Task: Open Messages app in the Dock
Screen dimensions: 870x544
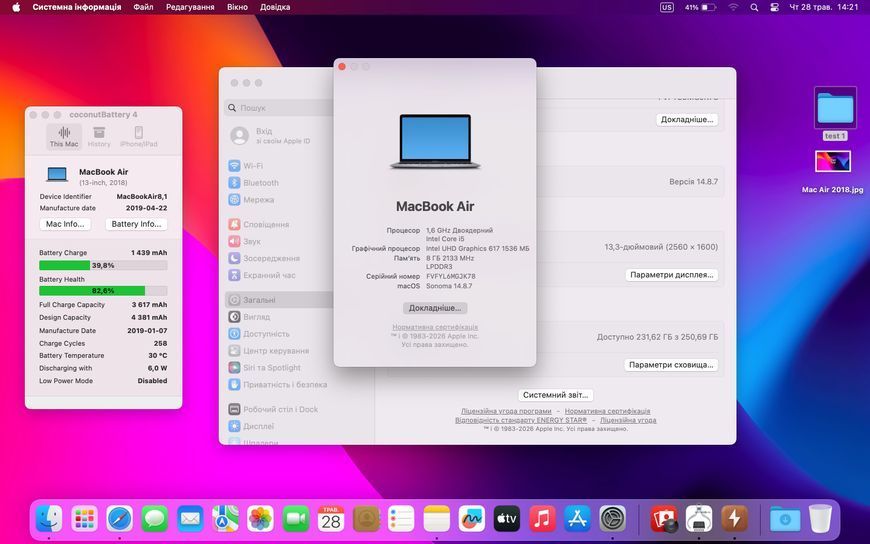Action: (x=155, y=519)
